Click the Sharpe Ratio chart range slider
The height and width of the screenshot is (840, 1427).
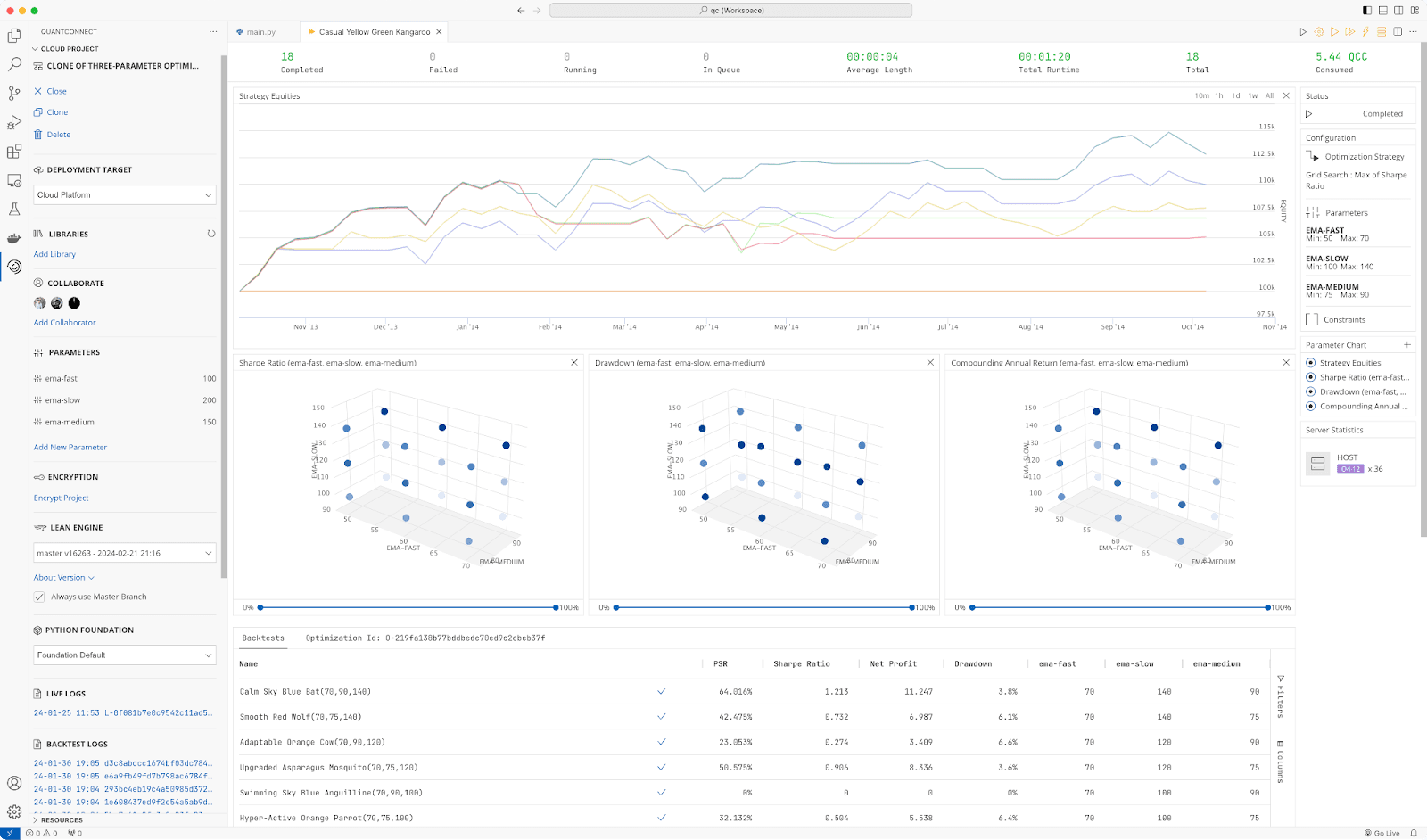point(408,607)
